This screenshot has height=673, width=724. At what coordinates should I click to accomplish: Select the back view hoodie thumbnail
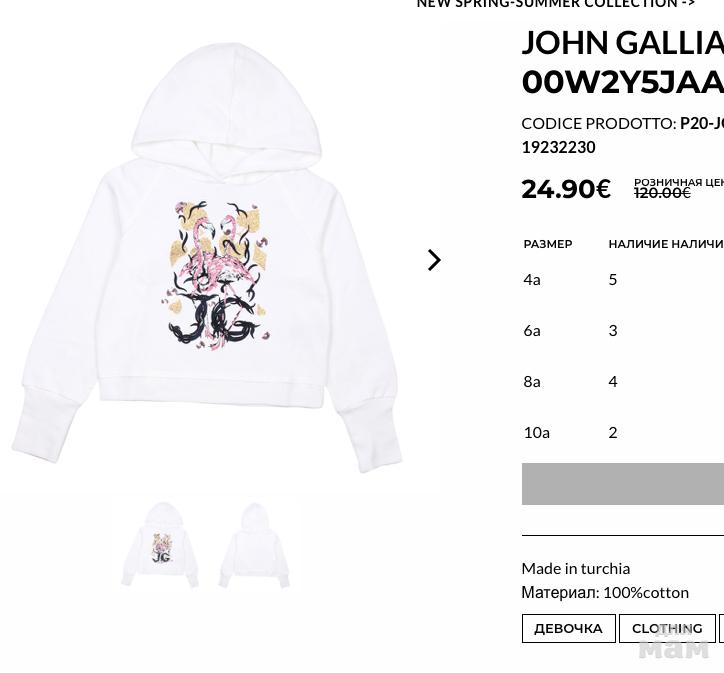254,545
